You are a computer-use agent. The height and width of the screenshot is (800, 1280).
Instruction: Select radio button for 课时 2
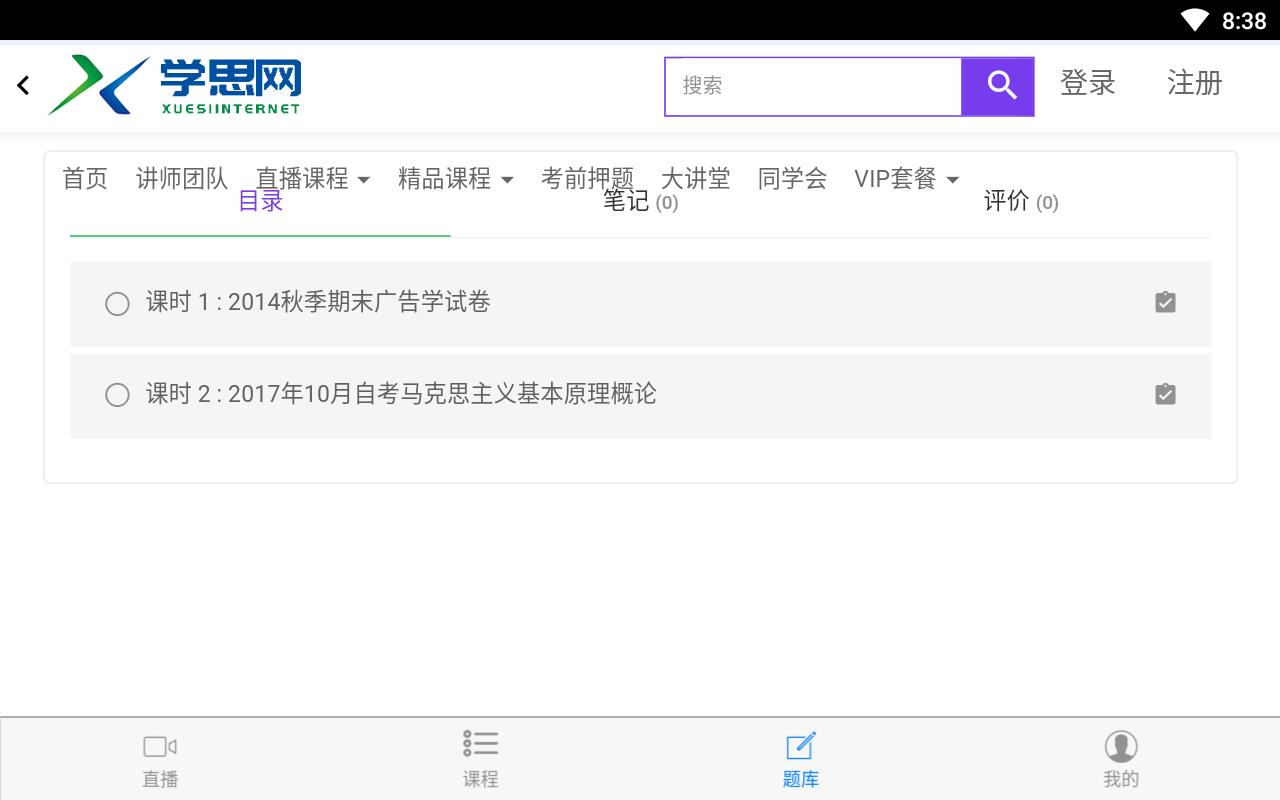click(117, 395)
